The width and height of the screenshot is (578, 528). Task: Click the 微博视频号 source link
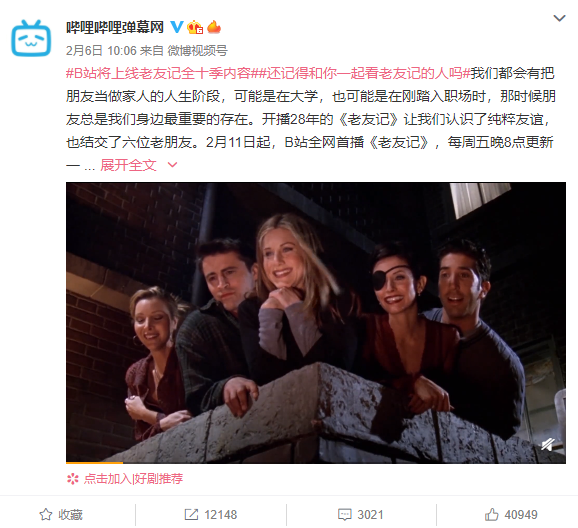coord(198,51)
